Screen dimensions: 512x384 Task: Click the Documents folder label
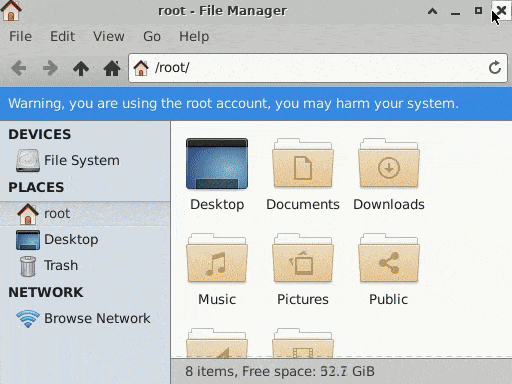click(x=303, y=204)
